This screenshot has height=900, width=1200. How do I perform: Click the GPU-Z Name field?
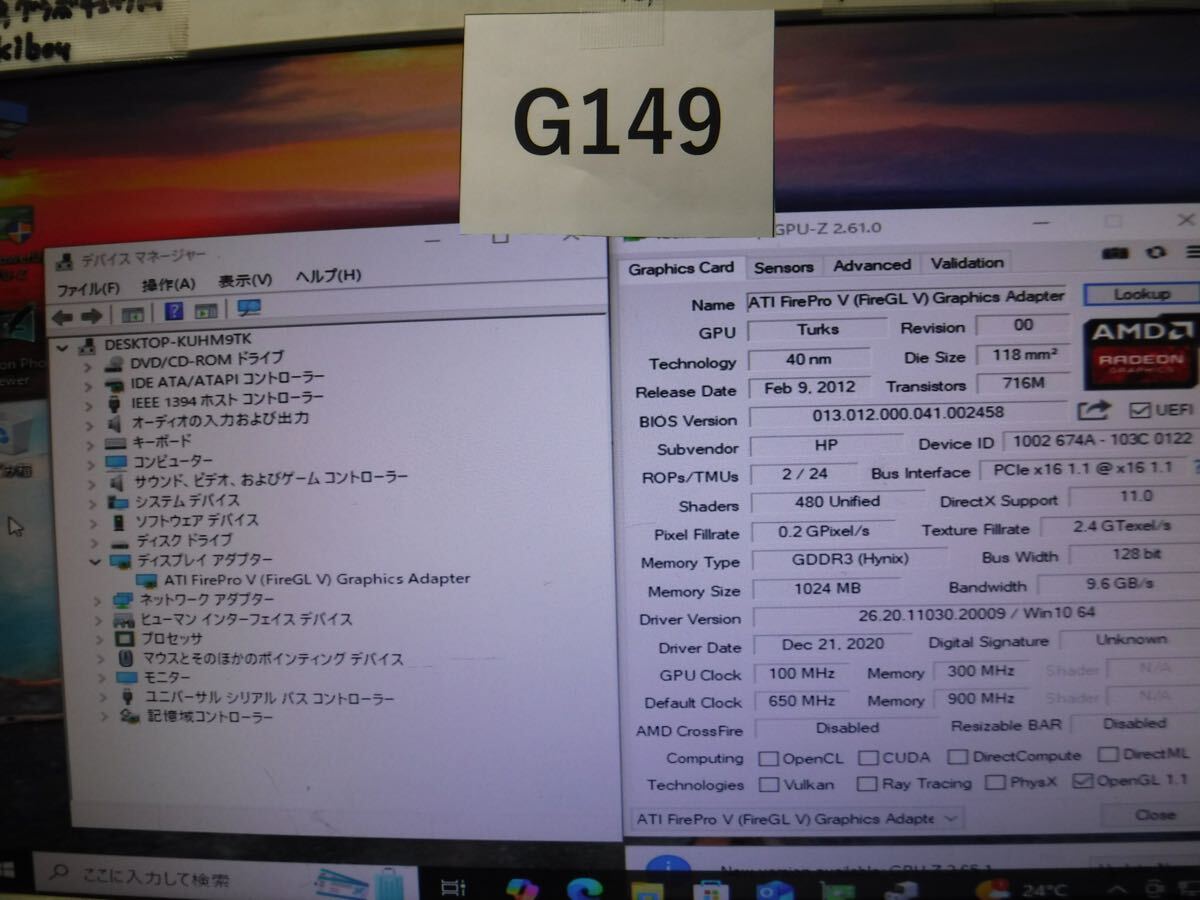[907, 297]
